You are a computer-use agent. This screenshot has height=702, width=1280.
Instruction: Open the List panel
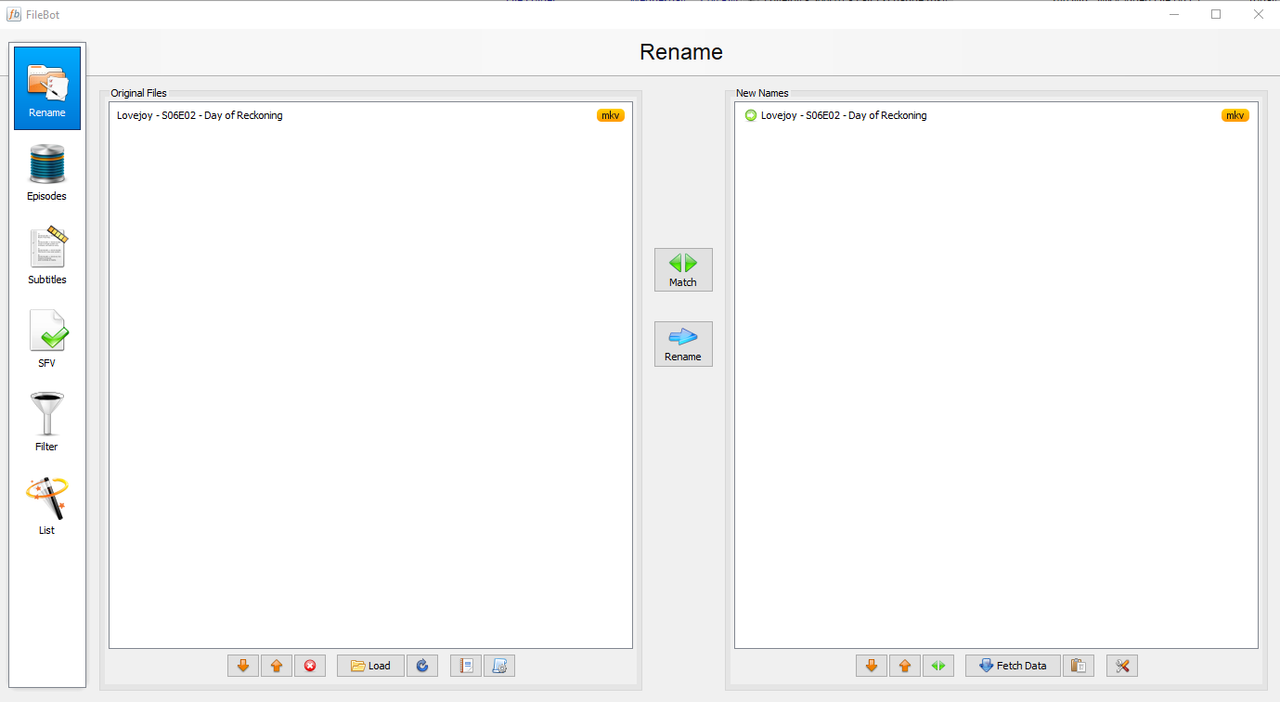47,506
